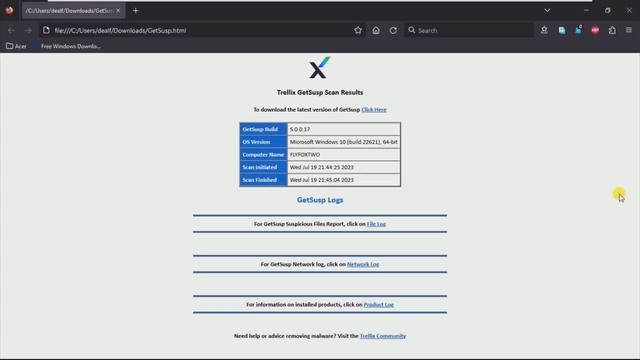This screenshot has height=360, width=640.
Task: Go to homepage with the home icon
Action: [x=376, y=30]
